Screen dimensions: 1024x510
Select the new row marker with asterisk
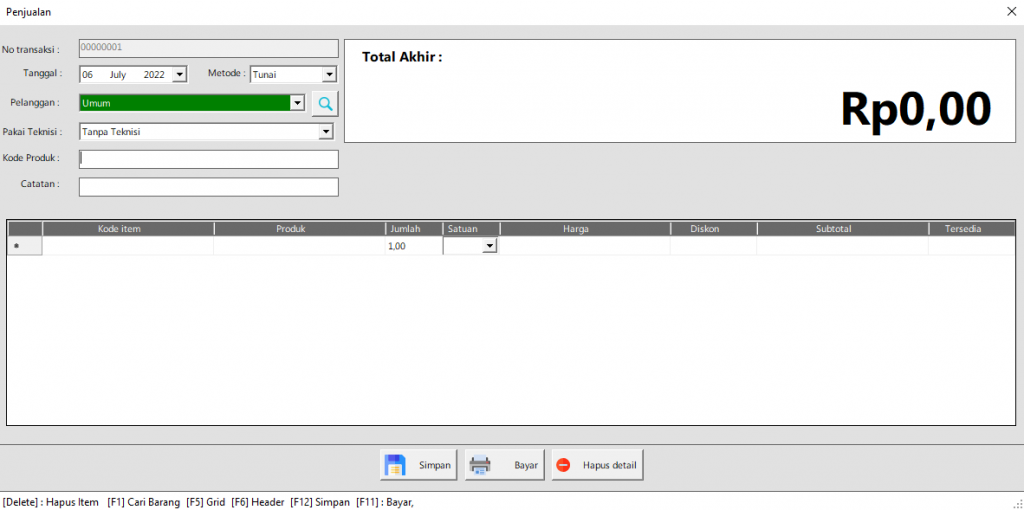coord(25,246)
